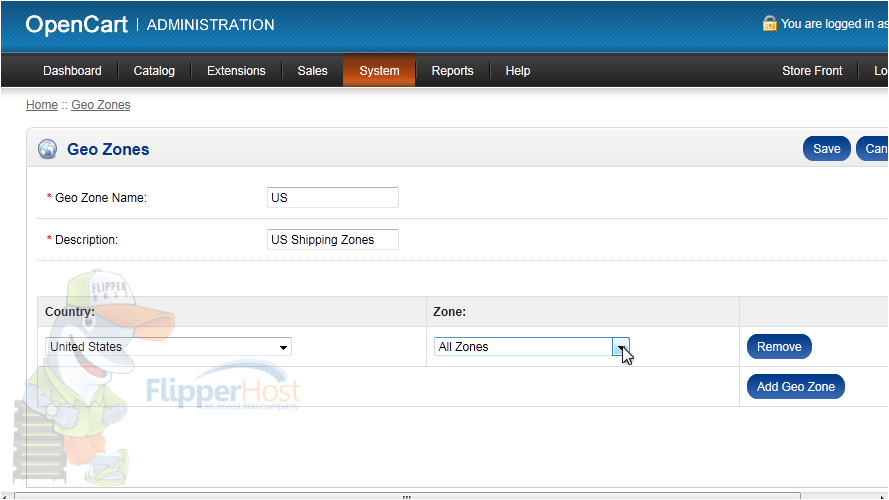Open the Help menu

[x=518, y=71]
